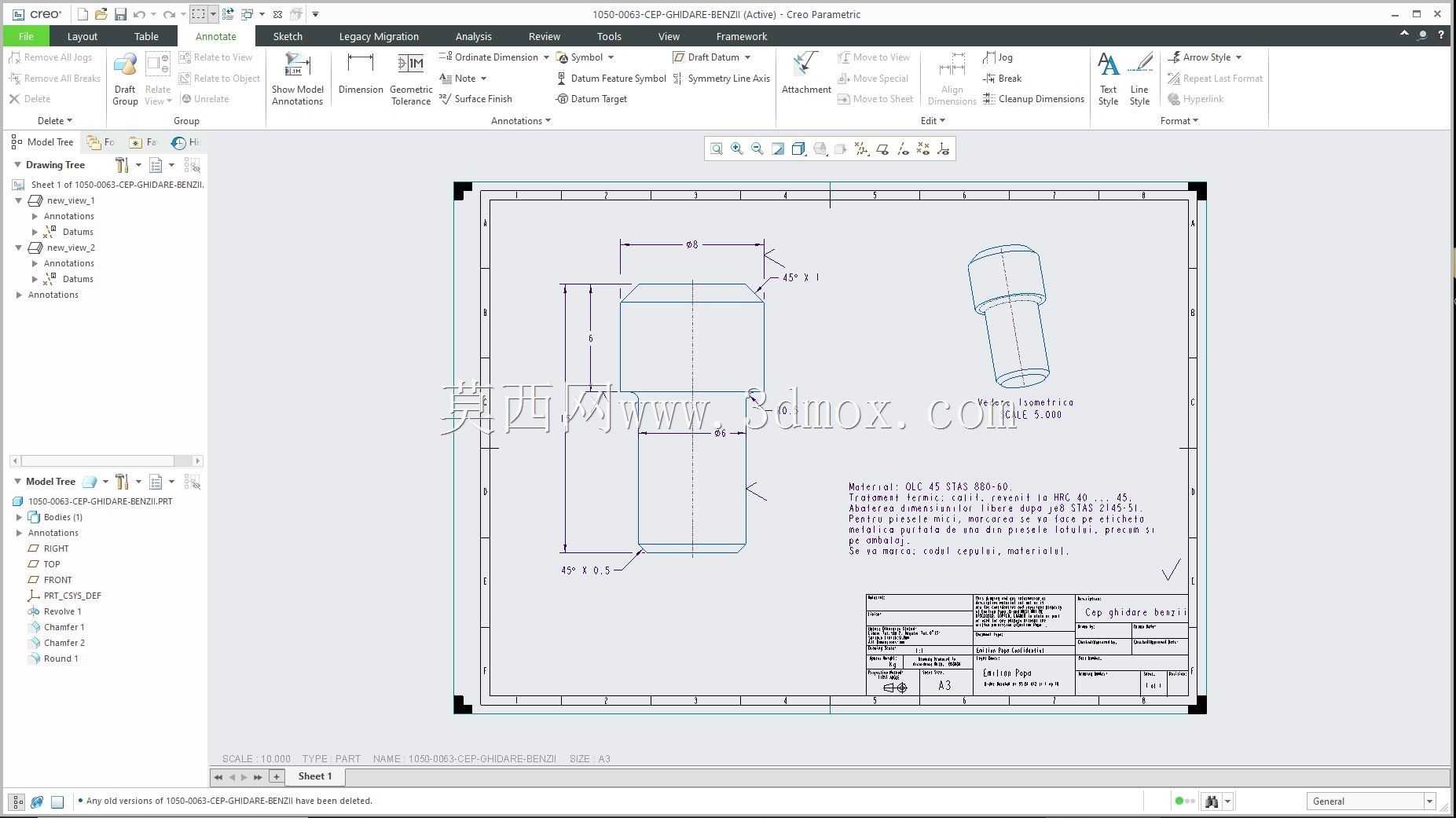This screenshot has height=818, width=1456.
Task: Toggle coordinate system display visibility
Action: [944, 149]
